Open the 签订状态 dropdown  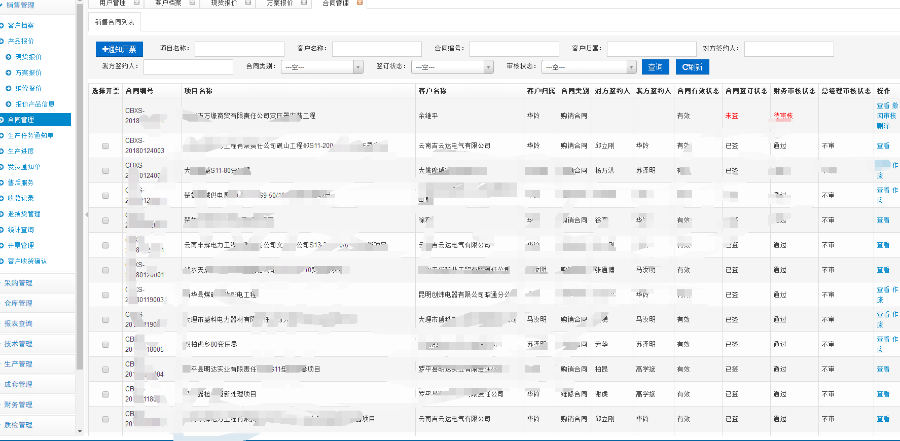452,67
